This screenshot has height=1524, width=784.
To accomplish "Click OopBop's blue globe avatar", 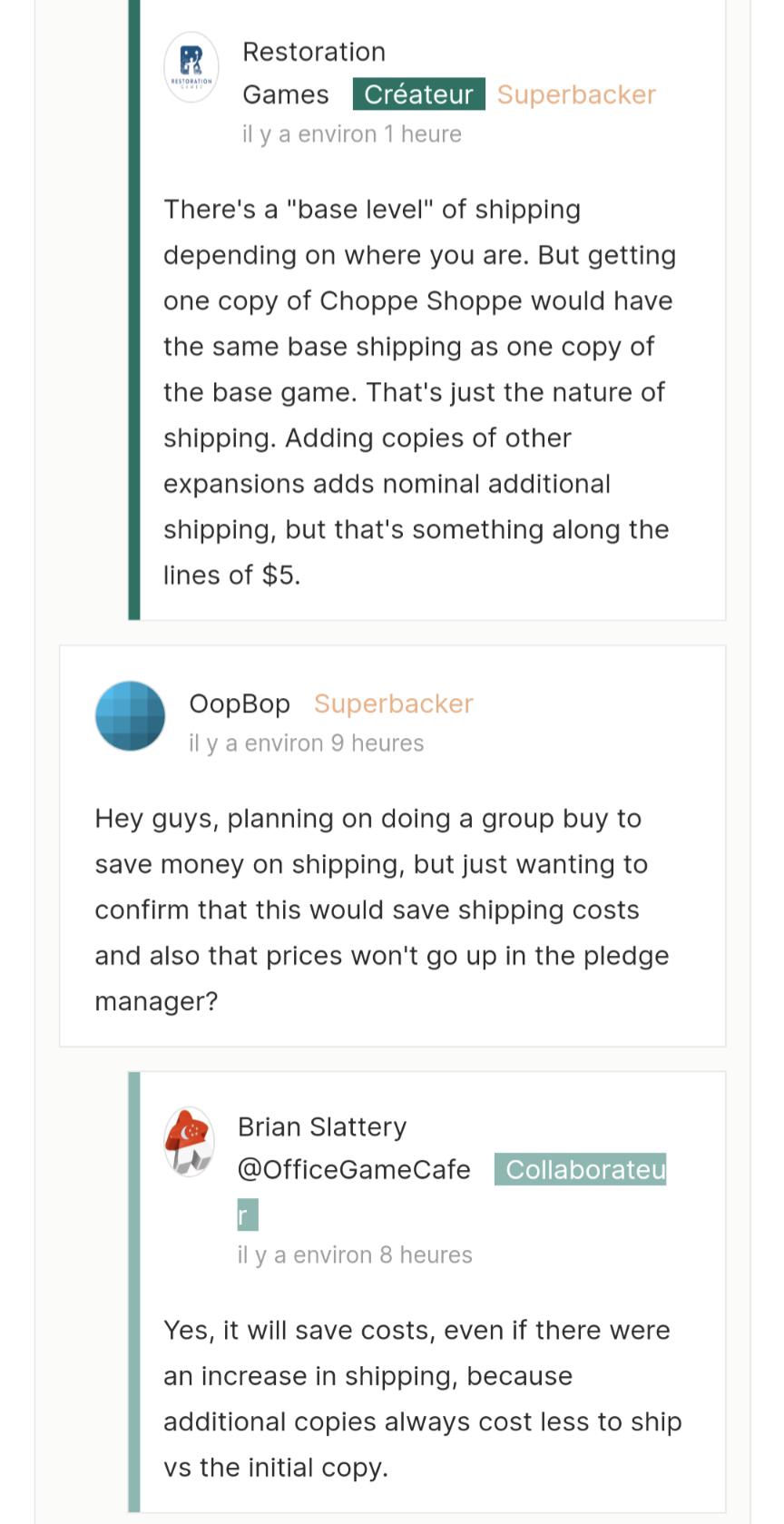I will point(130,716).
